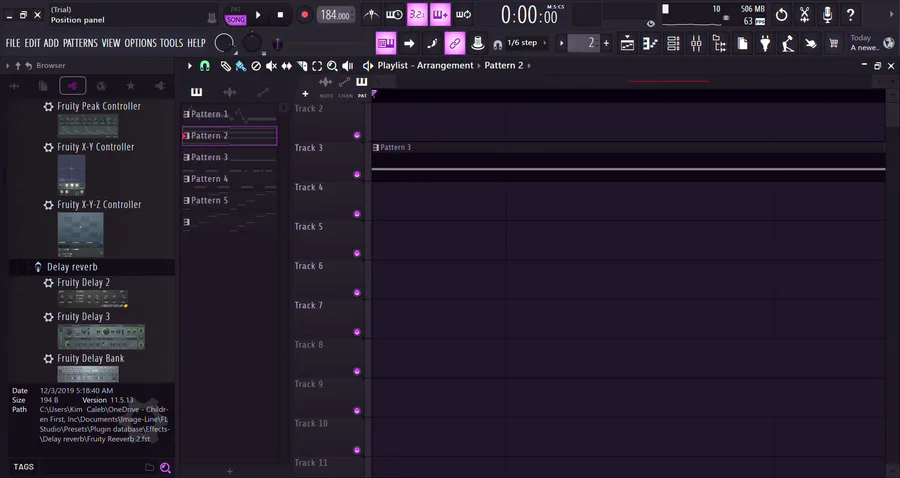Viewport: 900px width, 478px height.
Task: Select the playlist Playback speaker tool
Action: [348, 66]
